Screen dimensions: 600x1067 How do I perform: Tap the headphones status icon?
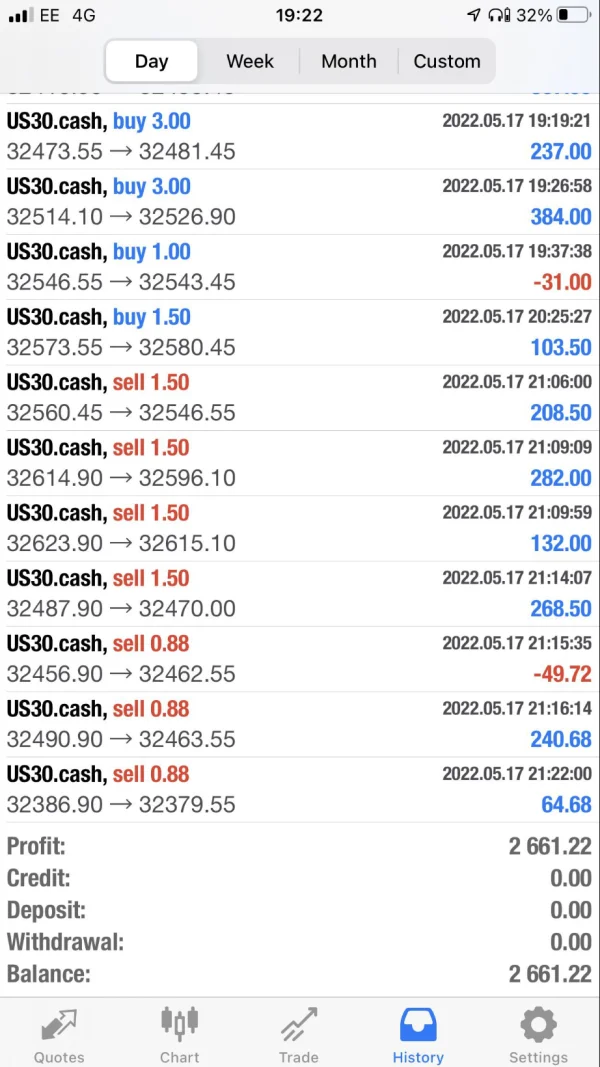[499, 16]
